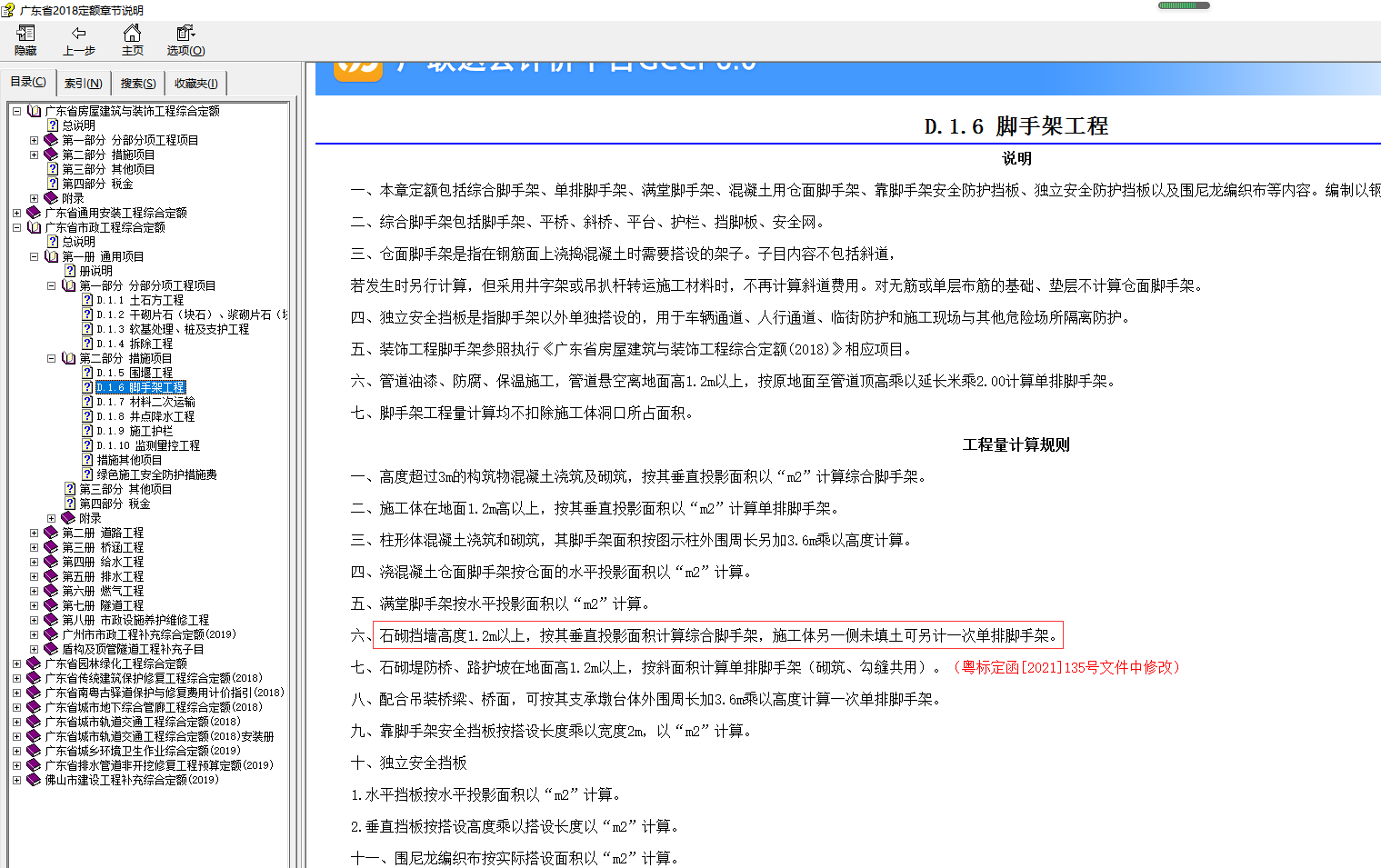Screen dimensions: 1381x868
Task: Click the page icon beside 第四部分 税金 under 广东省市政工程综合定额
Action: pyautogui.click(x=70, y=504)
